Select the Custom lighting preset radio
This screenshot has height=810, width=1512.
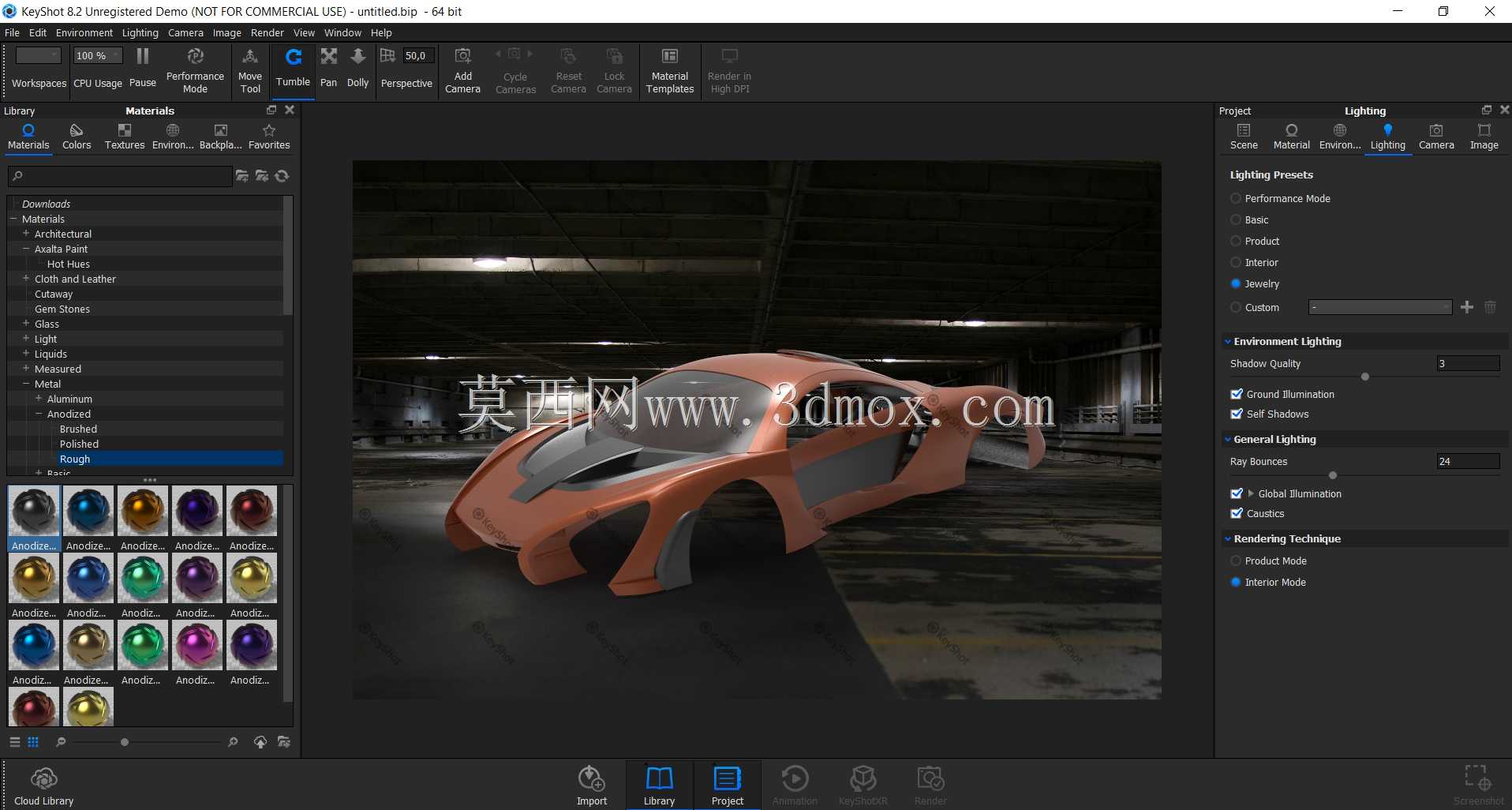1236,308
